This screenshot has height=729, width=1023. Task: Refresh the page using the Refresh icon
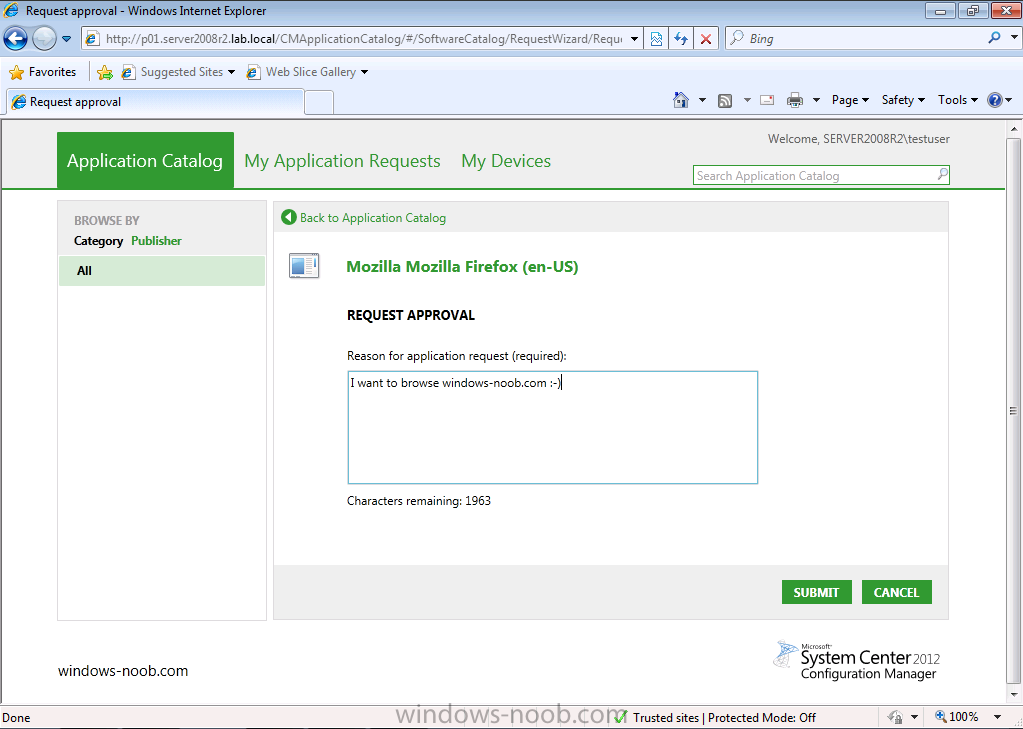(681, 39)
